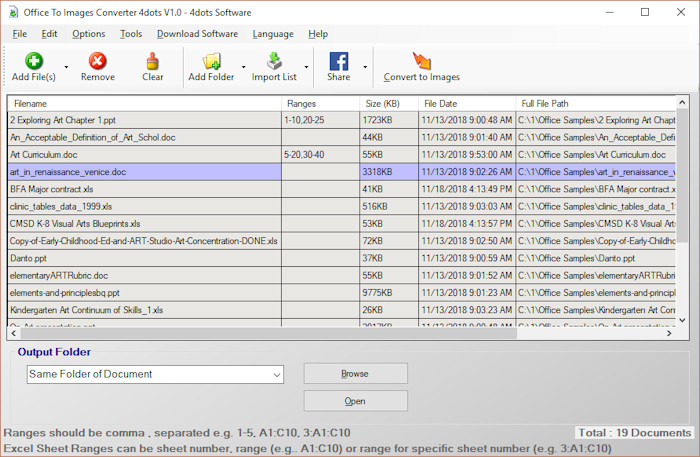This screenshot has height=457, width=700.
Task: Click the vertical scrollbar down arrow
Action: [682, 320]
